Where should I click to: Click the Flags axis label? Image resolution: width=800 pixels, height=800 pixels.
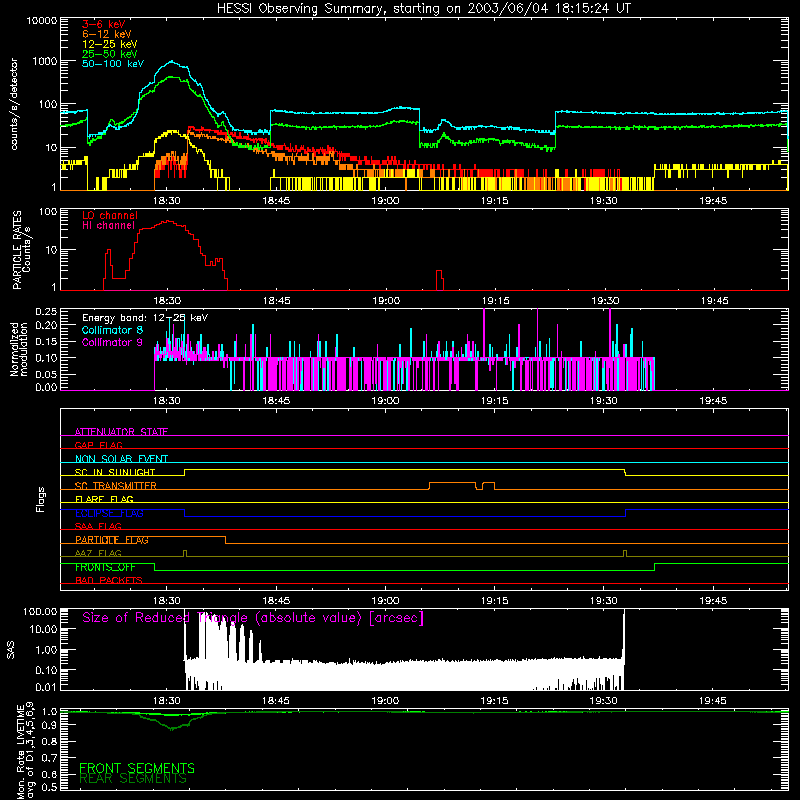click(x=41, y=499)
